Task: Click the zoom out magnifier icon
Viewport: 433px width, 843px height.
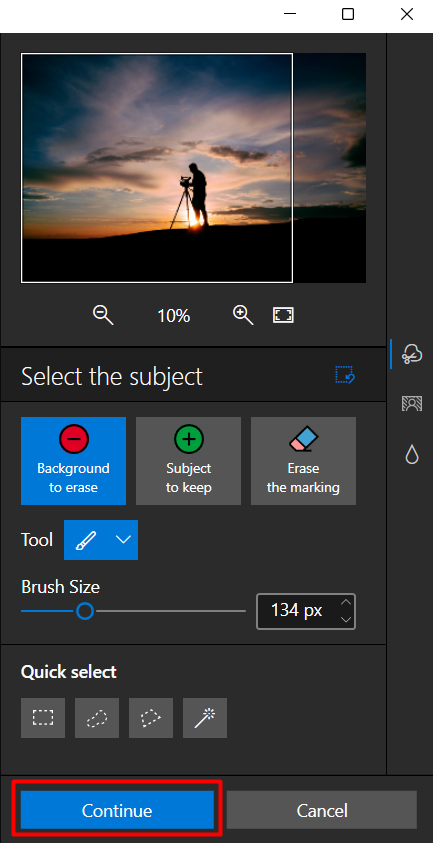Action: (x=103, y=315)
